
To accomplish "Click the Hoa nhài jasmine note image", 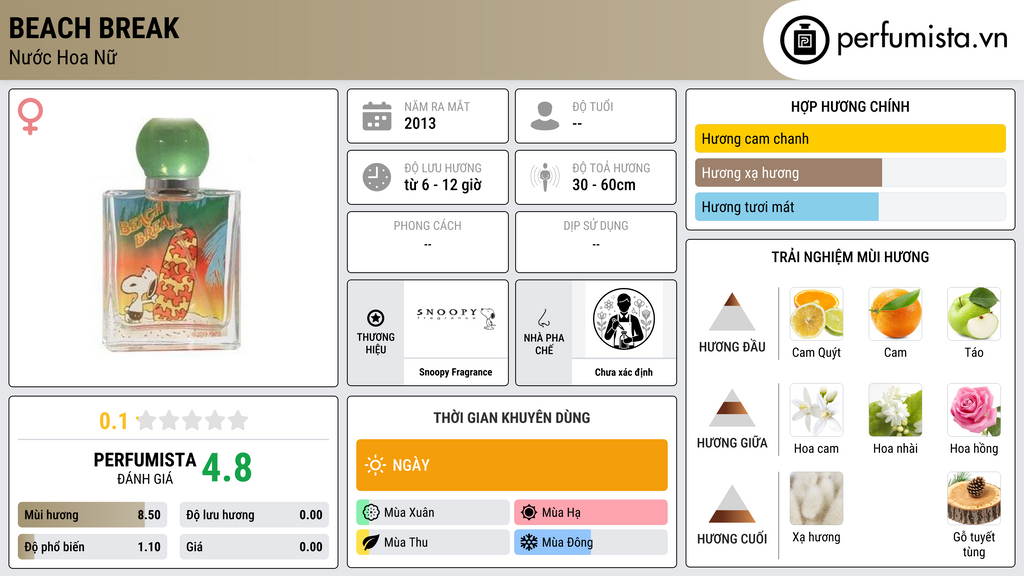I will pyautogui.click(x=895, y=410).
